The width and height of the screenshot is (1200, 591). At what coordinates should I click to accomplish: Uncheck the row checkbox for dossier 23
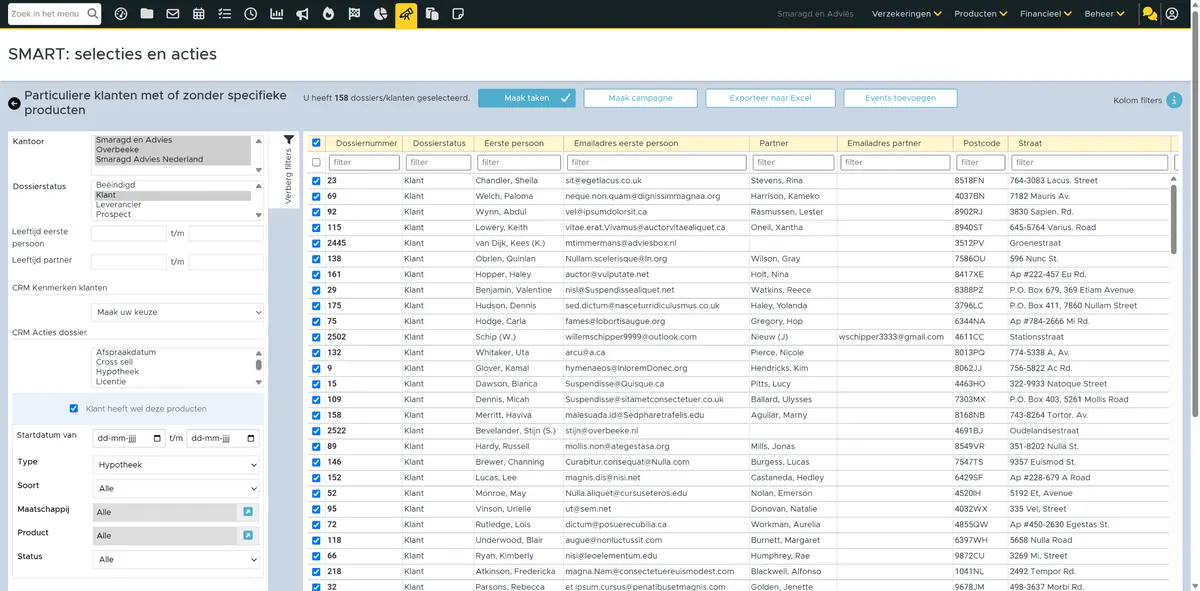[x=317, y=181]
